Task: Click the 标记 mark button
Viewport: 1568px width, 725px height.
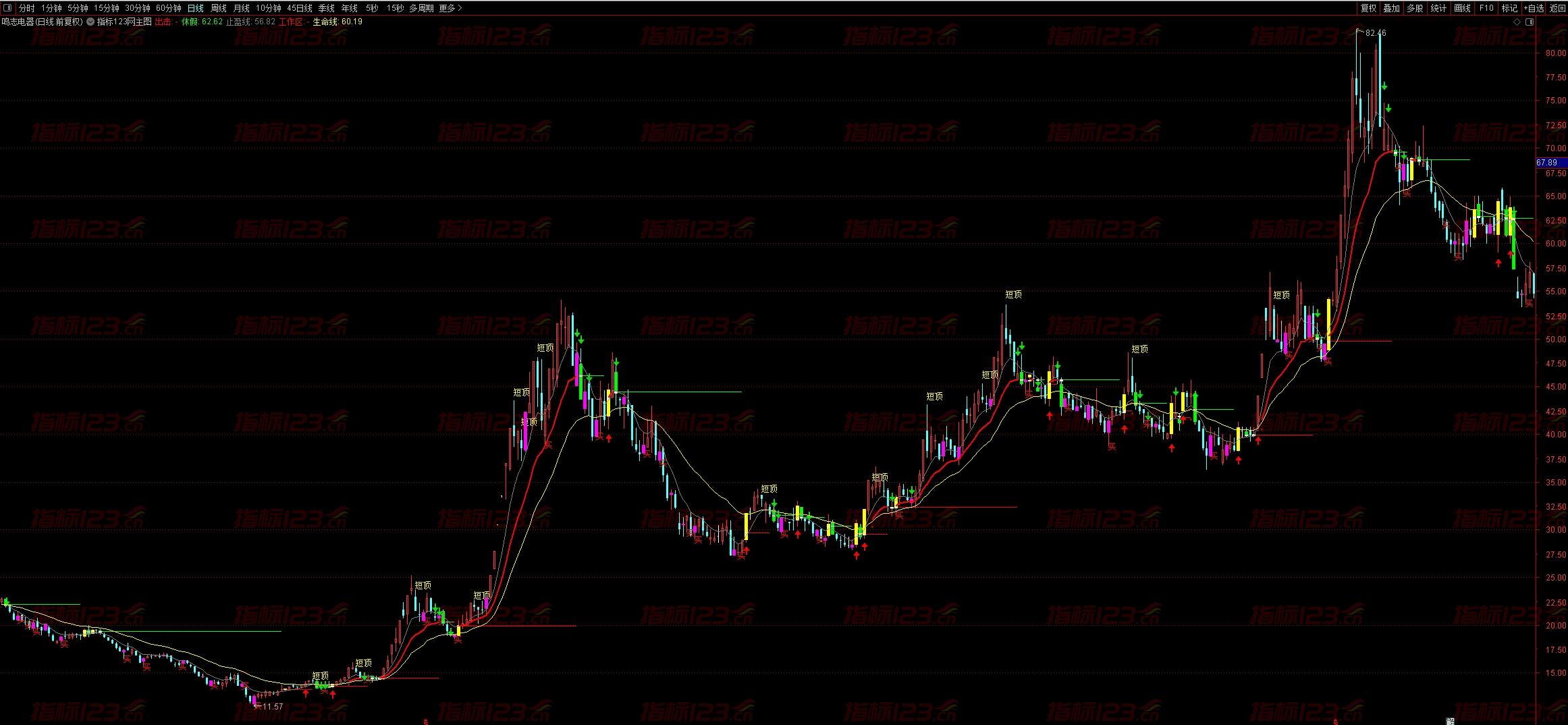Action: (1509, 8)
